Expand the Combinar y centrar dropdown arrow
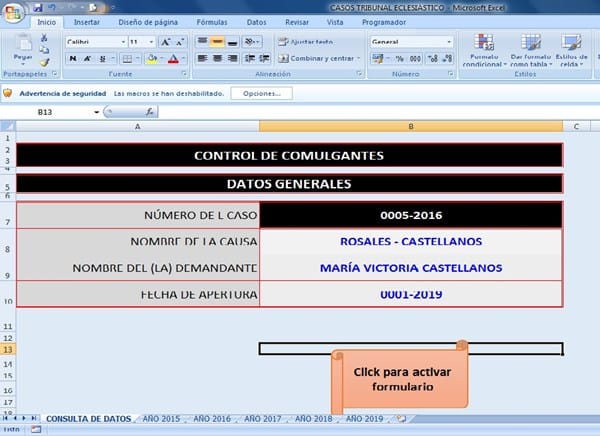Viewport: 600px width, 436px height. (359, 59)
